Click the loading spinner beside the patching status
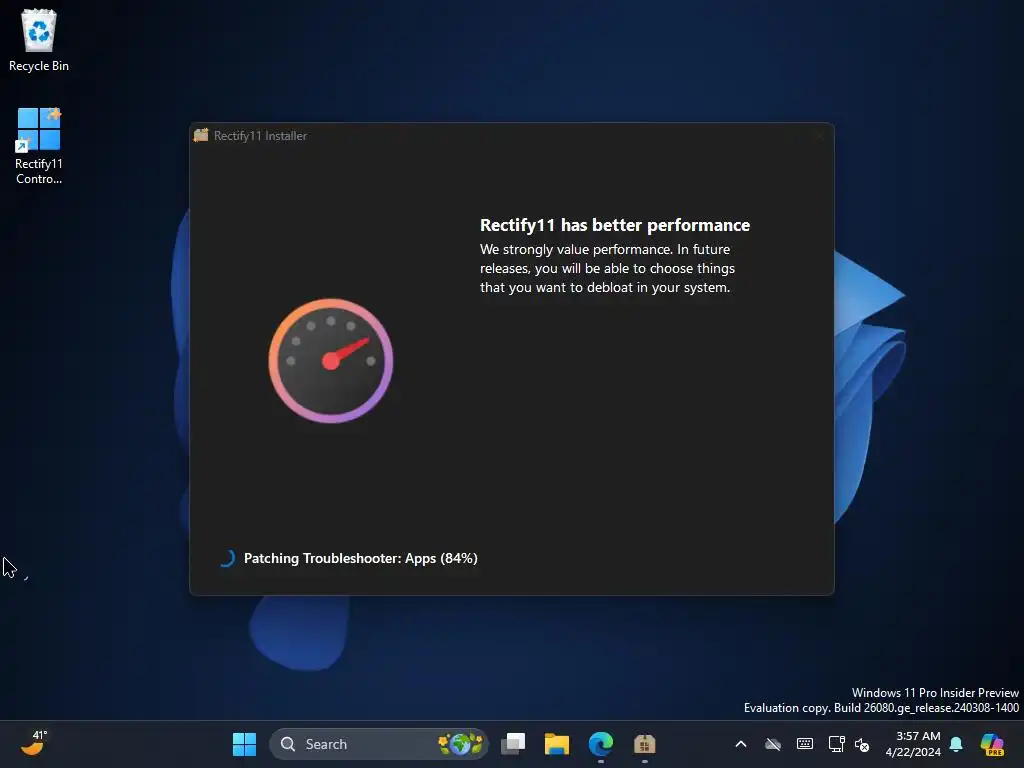Viewport: 1024px width, 768px height. [x=227, y=558]
